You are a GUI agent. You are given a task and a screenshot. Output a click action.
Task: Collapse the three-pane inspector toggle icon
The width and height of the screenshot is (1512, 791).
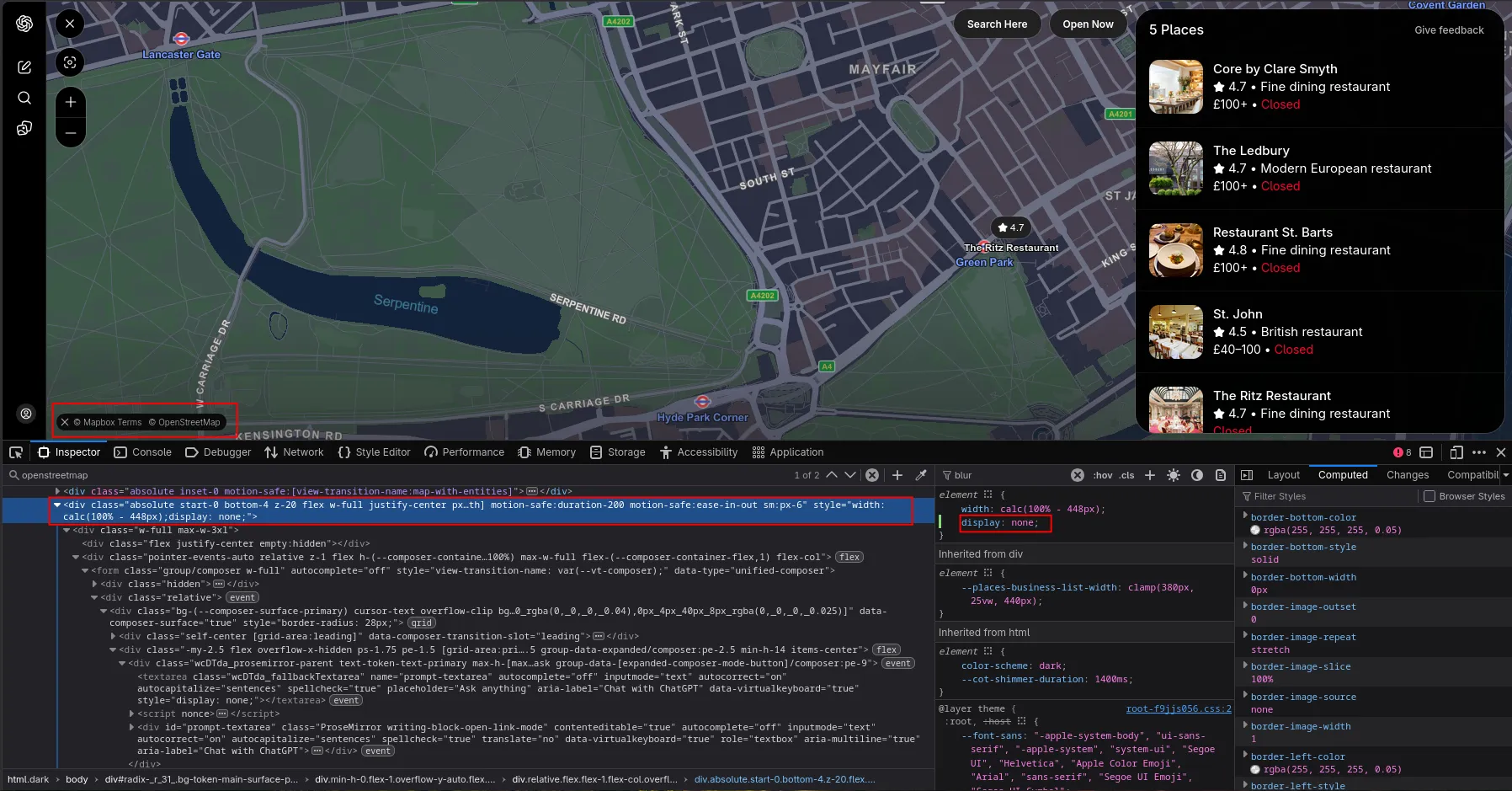click(1247, 475)
